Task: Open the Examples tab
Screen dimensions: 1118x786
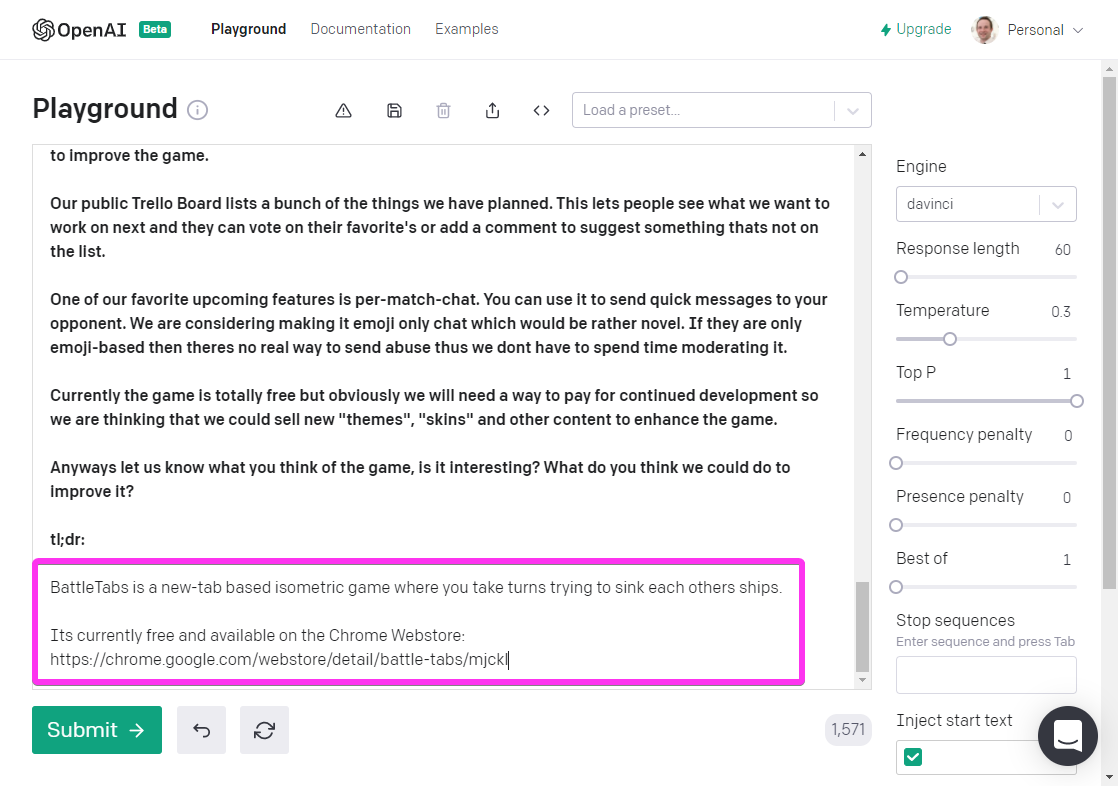Action: point(466,29)
